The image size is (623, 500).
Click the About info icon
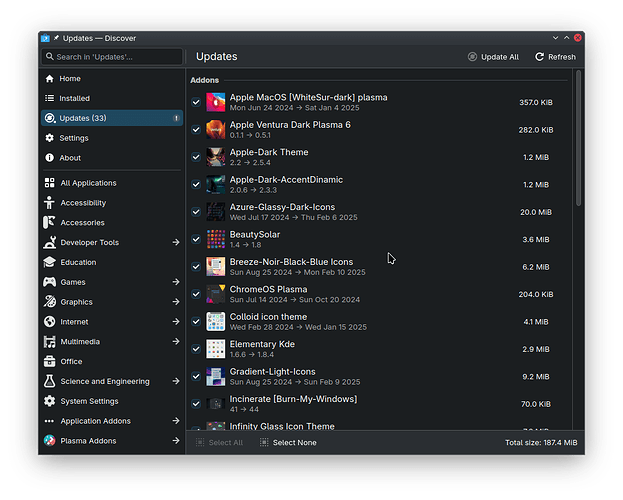pyautogui.click(x=50, y=158)
